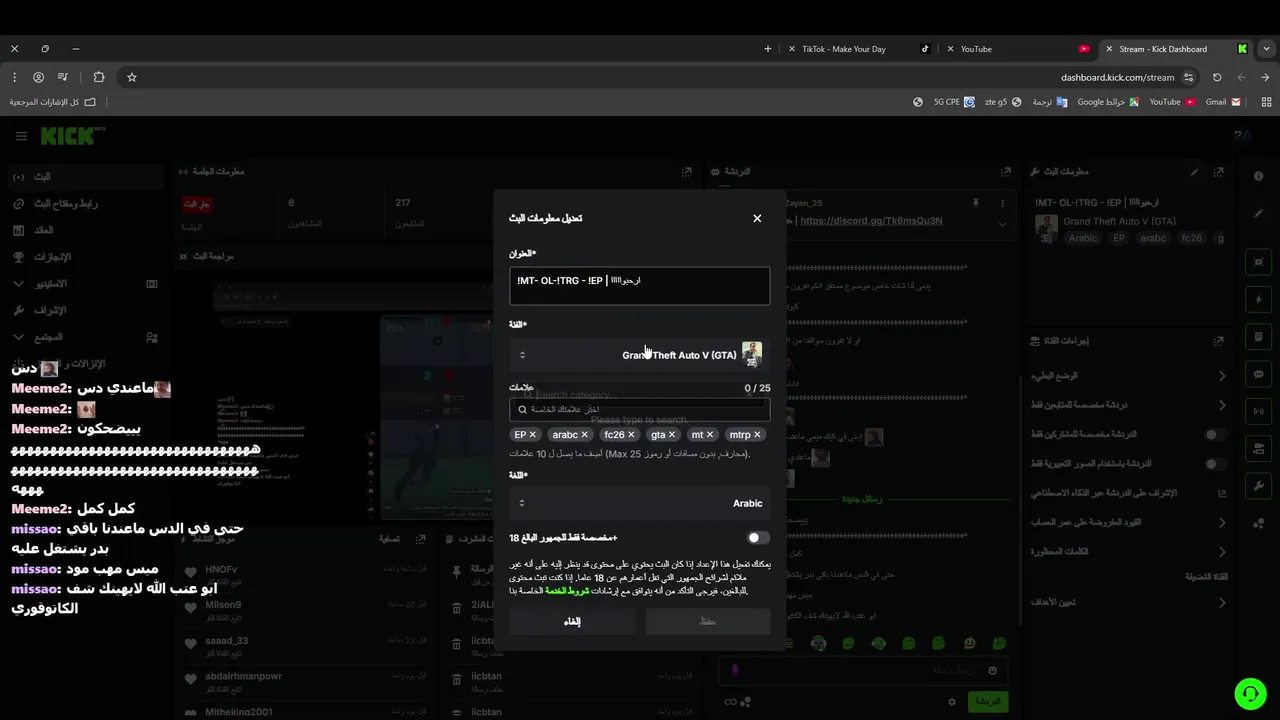1280x720 pixels.
Task: Open the info icon in the right toolbar
Action: pyautogui.click(x=1258, y=176)
